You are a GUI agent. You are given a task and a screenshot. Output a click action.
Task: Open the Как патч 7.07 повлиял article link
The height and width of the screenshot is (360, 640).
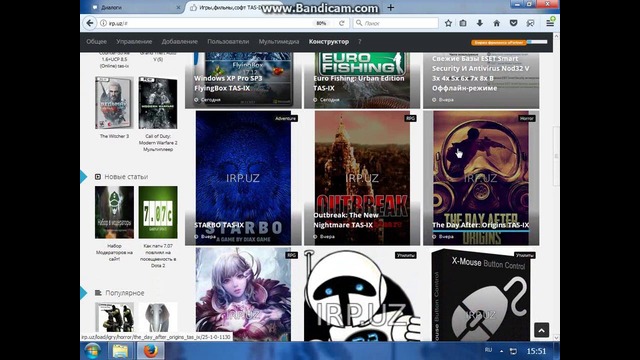(x=158, y=256)
